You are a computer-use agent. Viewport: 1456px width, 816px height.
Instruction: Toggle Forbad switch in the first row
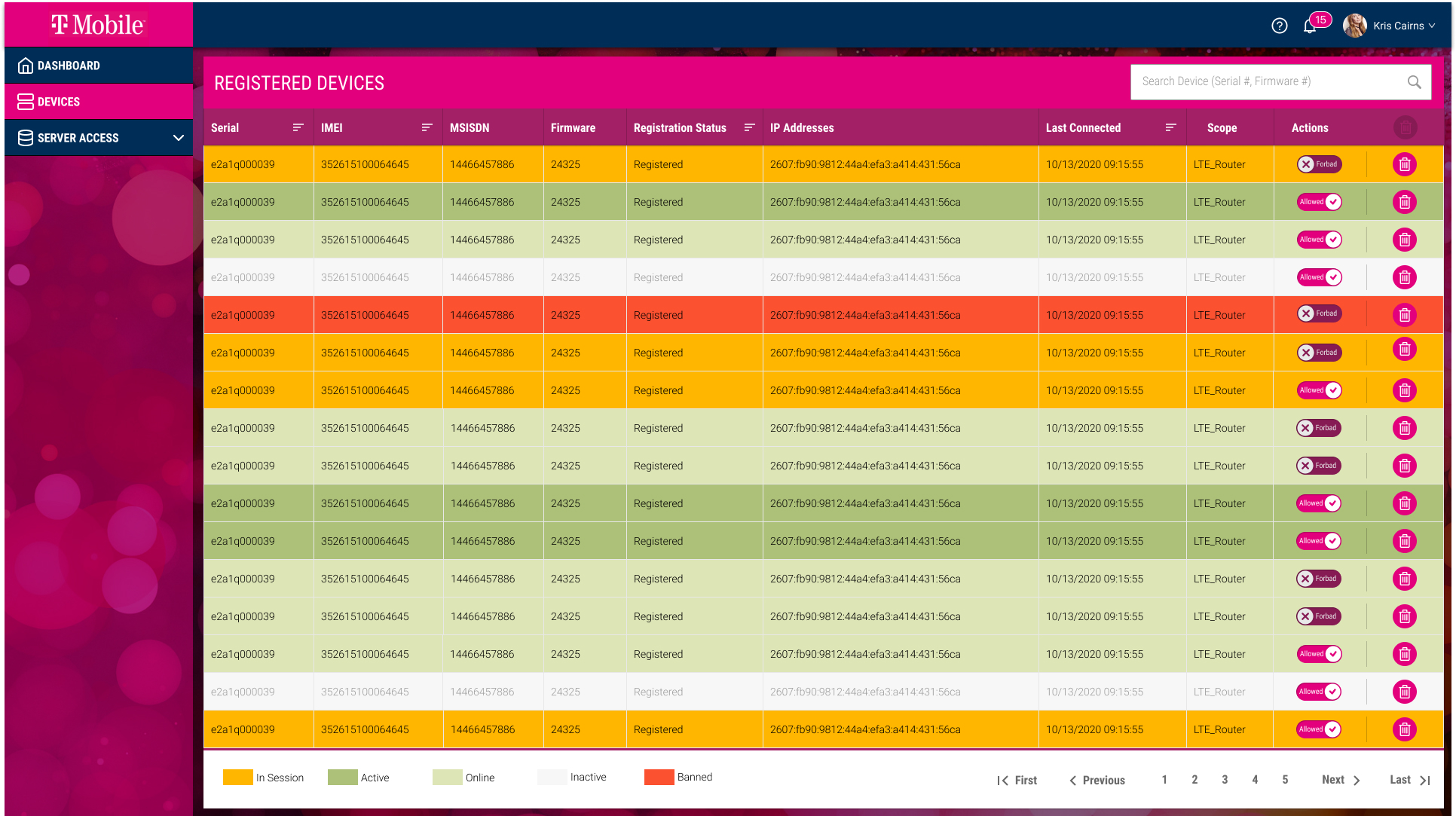(x=1319, y=164)
